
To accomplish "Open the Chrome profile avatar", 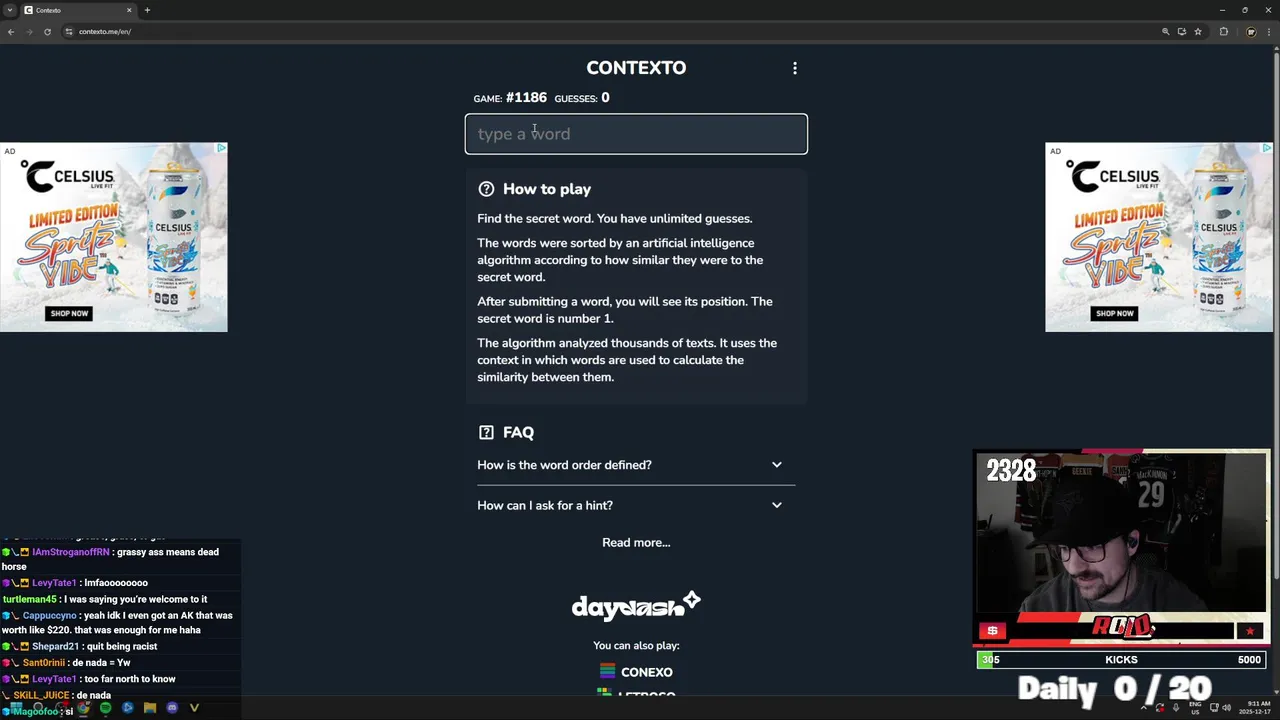I will (x=1250, y=31).
